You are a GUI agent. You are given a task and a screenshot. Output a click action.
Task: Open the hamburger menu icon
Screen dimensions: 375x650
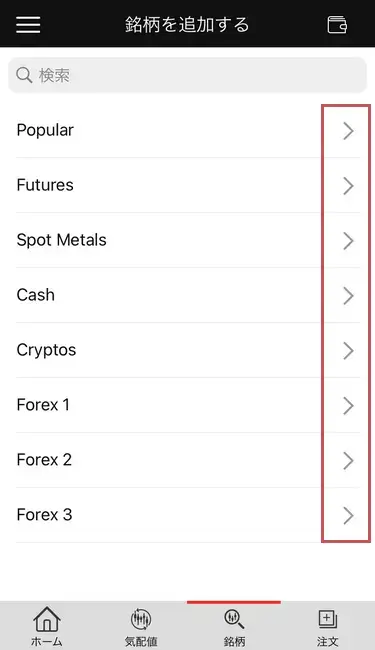tap(28, 24)
